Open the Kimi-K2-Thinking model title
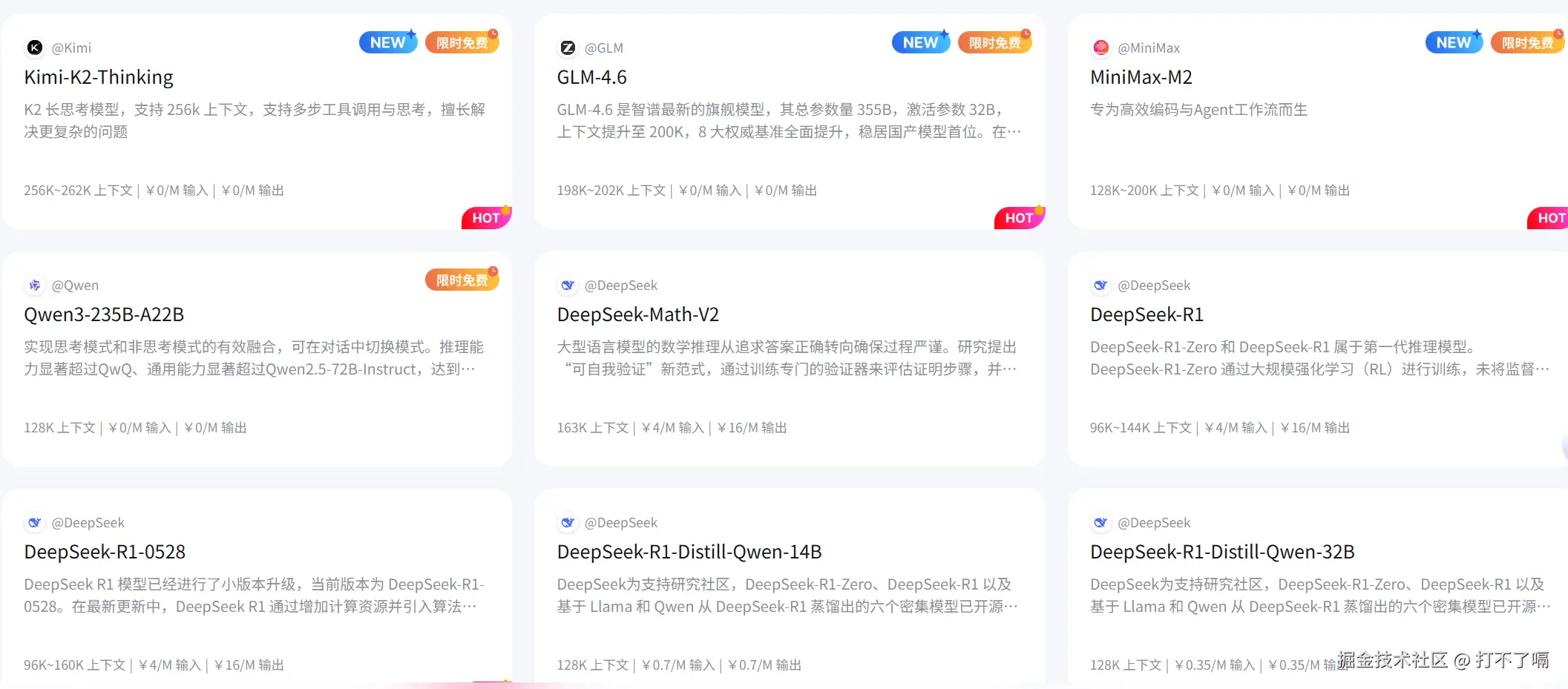 pyautogui.click(x=99, y=77)
